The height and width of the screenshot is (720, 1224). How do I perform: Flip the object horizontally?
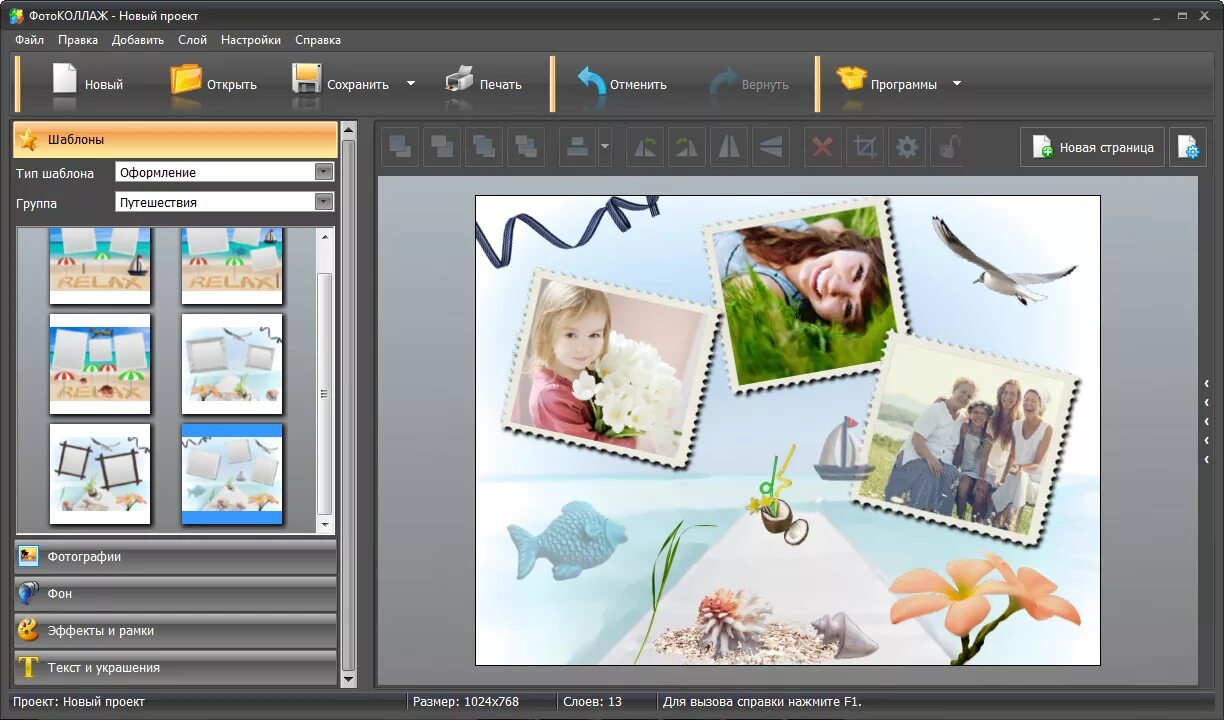pyautogui.click(x=729, y=147)
